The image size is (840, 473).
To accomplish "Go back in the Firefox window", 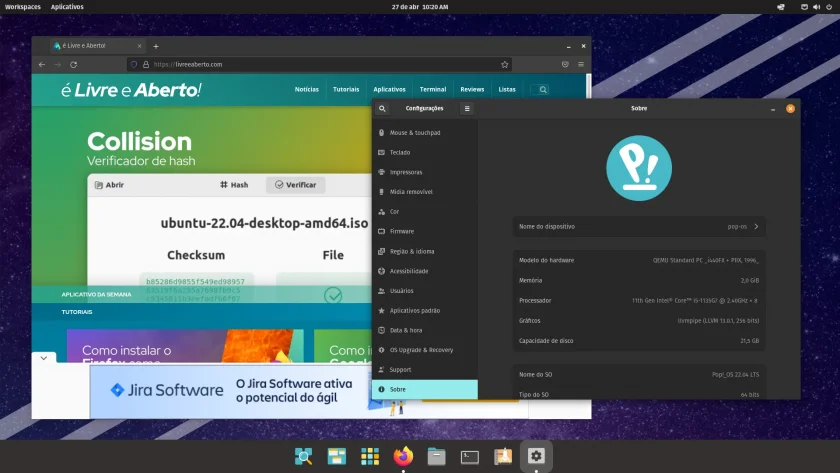I will (42, 64).
